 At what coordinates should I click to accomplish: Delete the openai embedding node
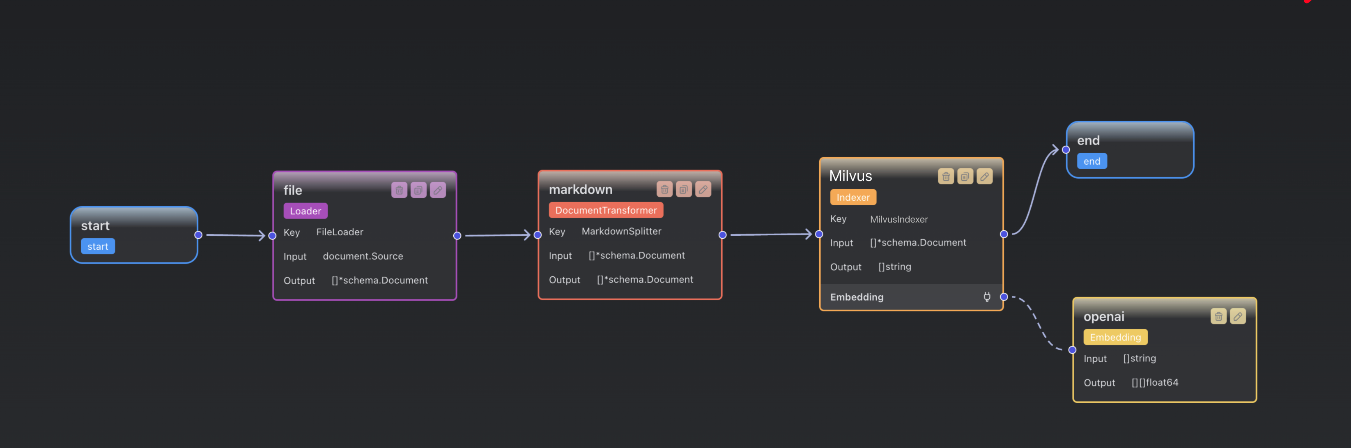(1219, 316)
